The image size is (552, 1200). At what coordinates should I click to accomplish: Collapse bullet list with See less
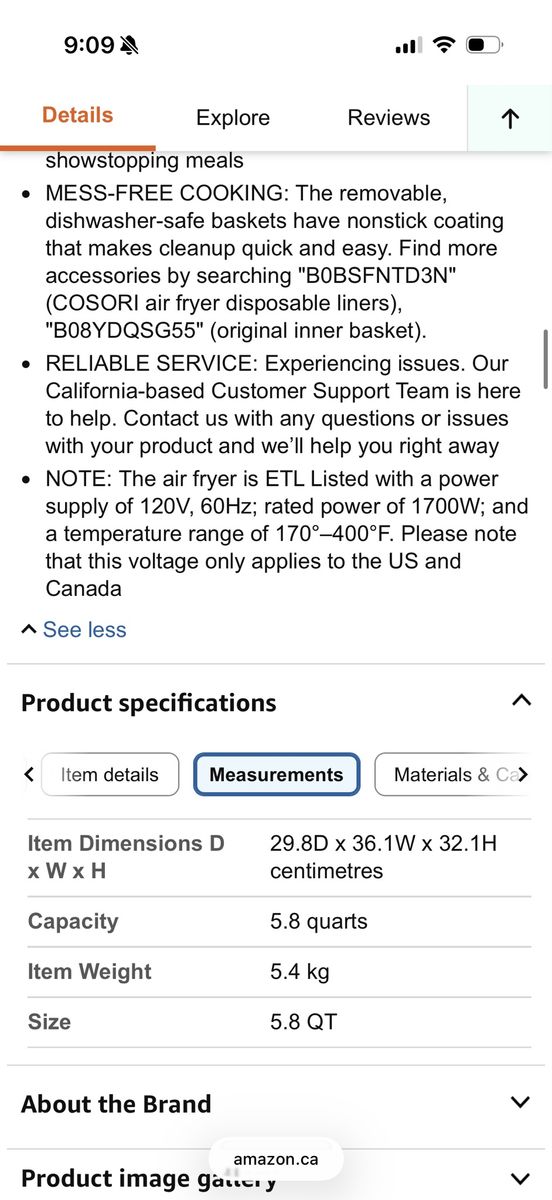pos(74,630)
